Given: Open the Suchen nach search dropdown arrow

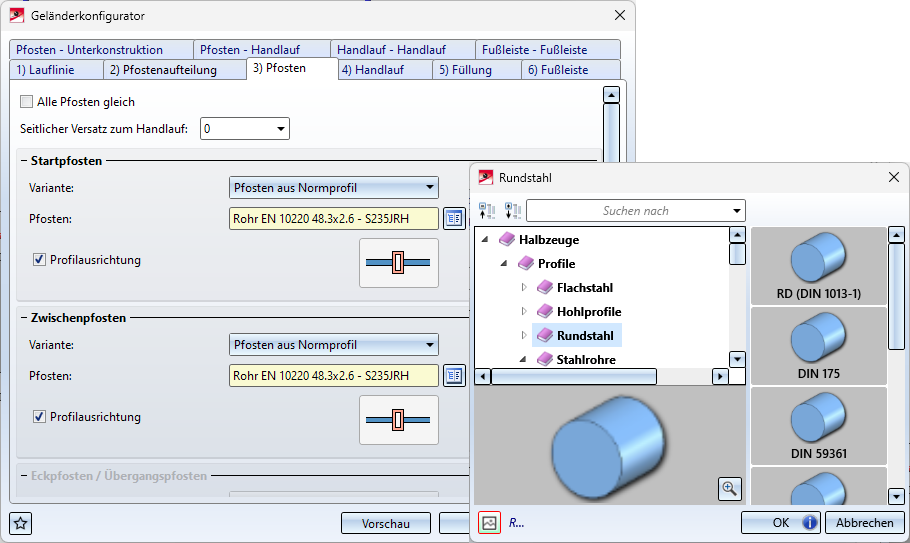Looking at the screenshot, I should point(736,211).
